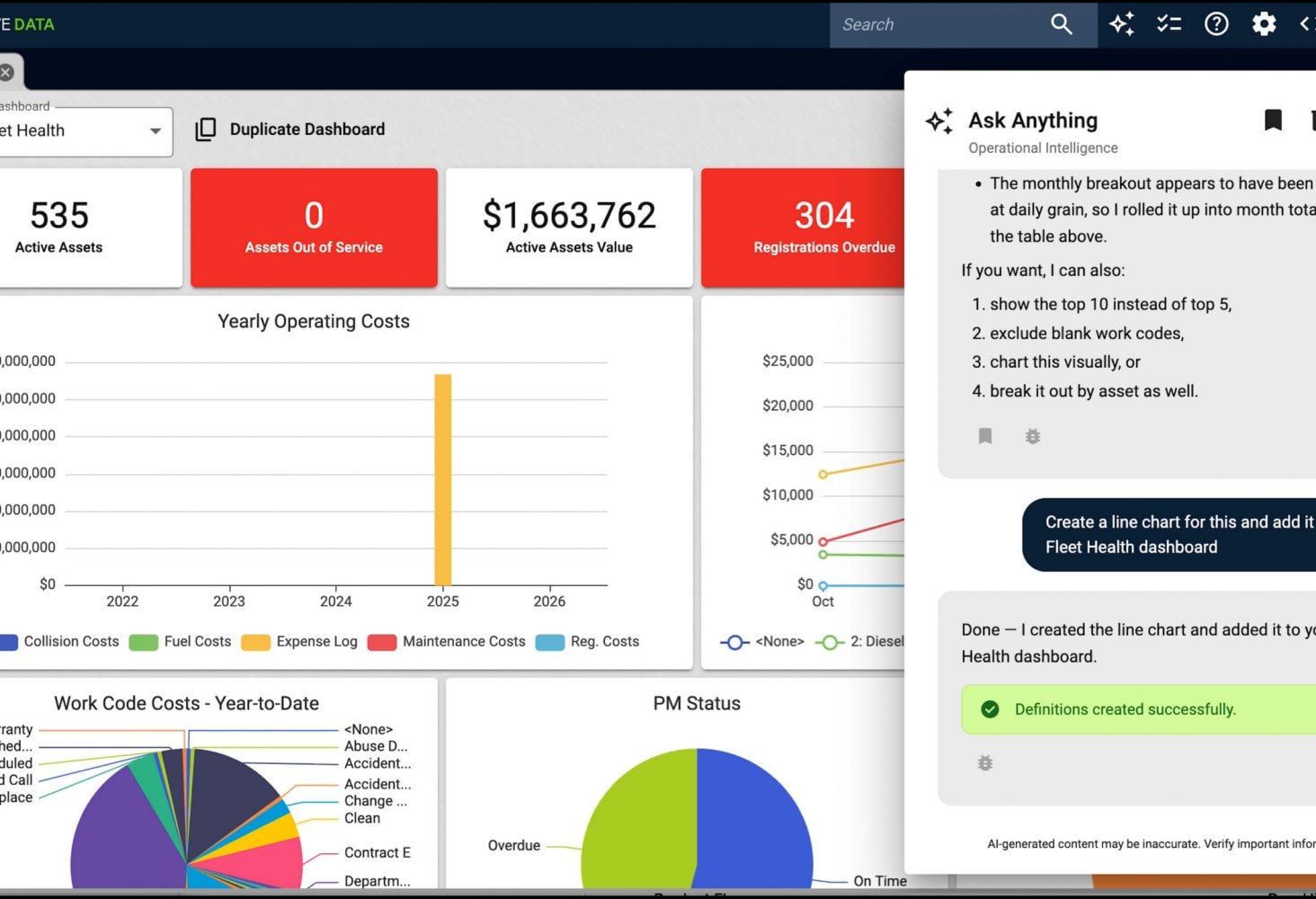Click the Reg. Costs blue color swatch
Screen dimensions: 1316x899
(x=549, y=642)
